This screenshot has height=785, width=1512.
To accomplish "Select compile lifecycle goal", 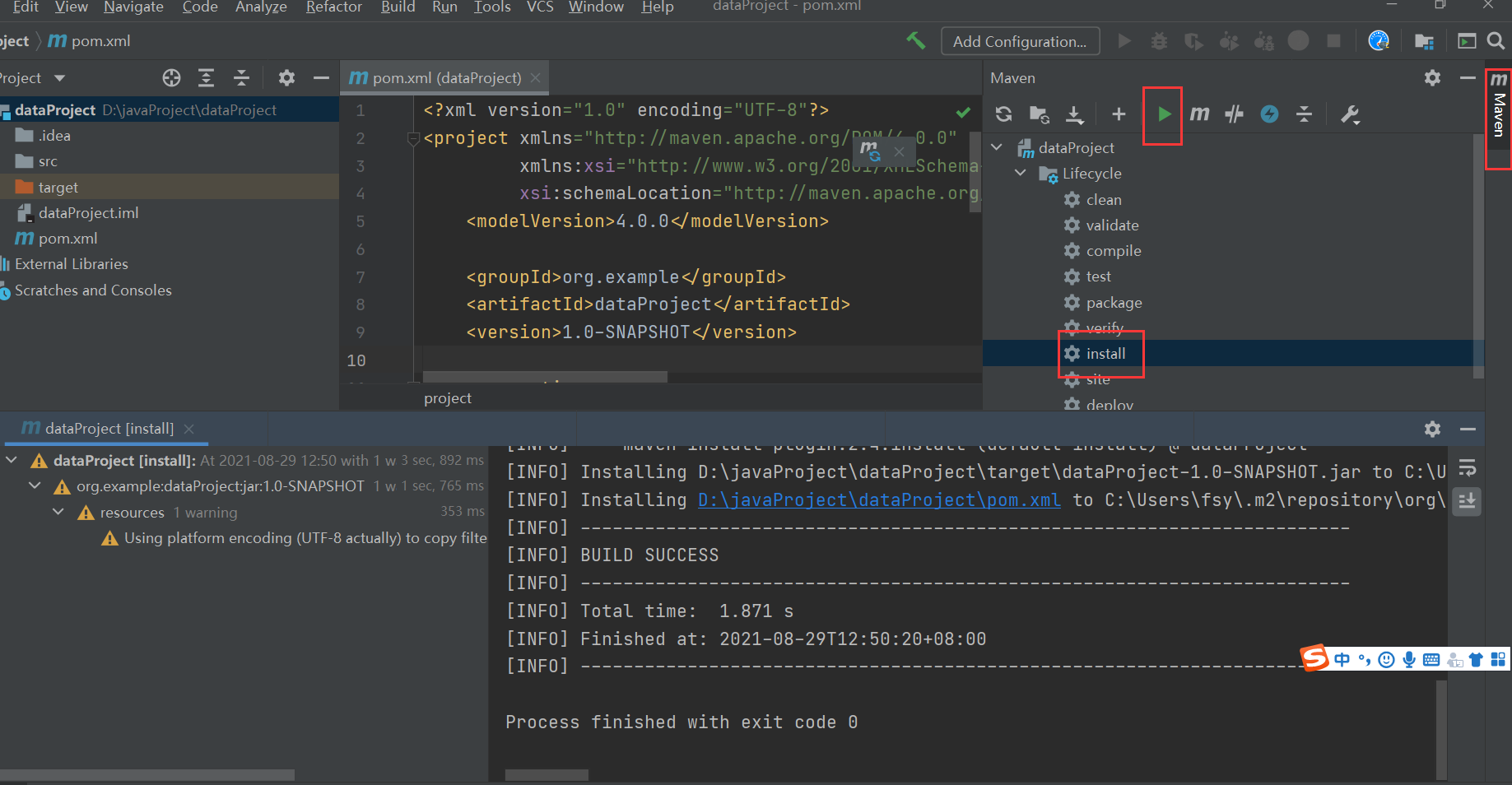I will pyautogui.click(x=1113, y=250).
